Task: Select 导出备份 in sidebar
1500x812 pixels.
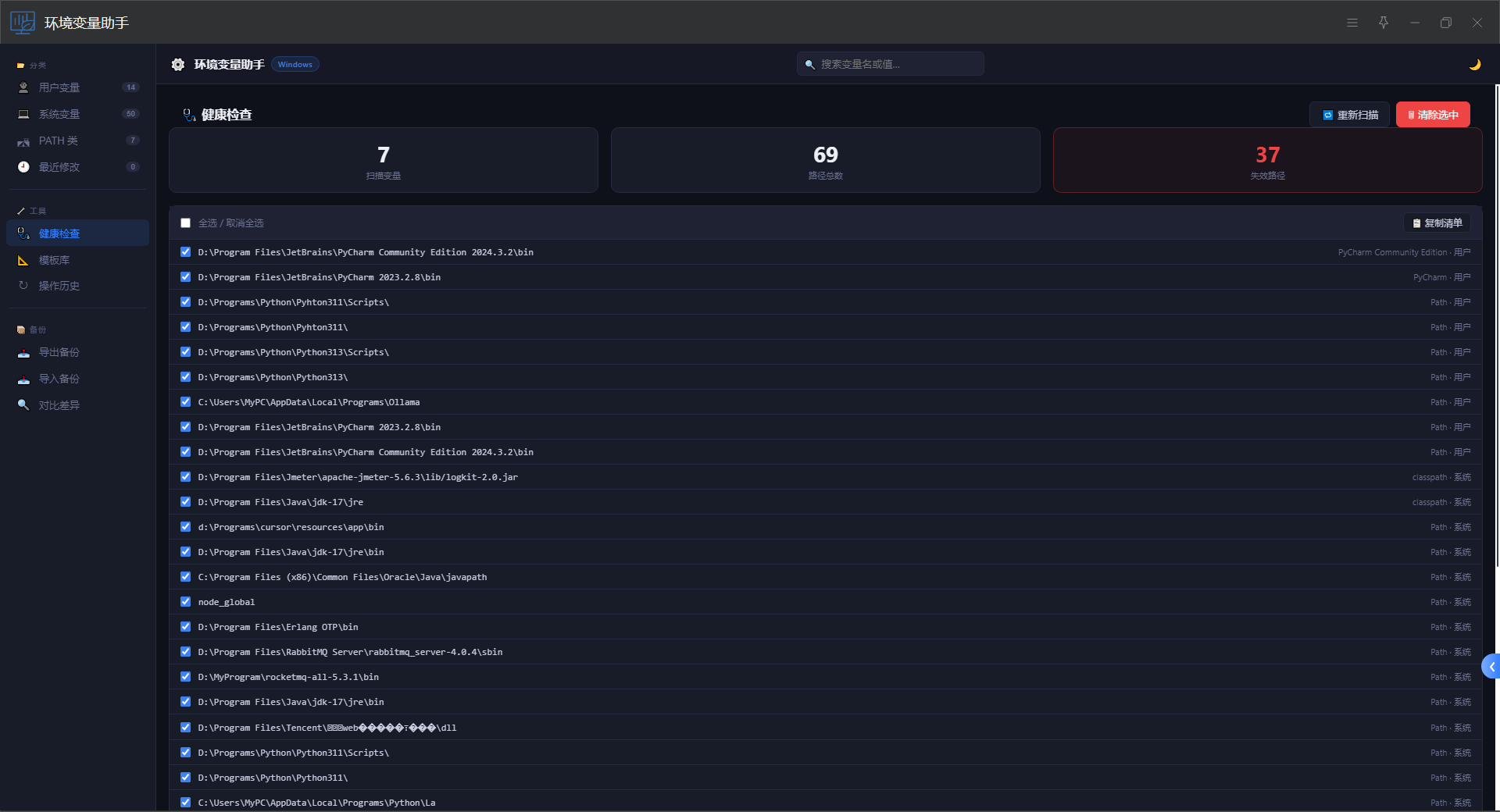Action: [x=78, y=352]
